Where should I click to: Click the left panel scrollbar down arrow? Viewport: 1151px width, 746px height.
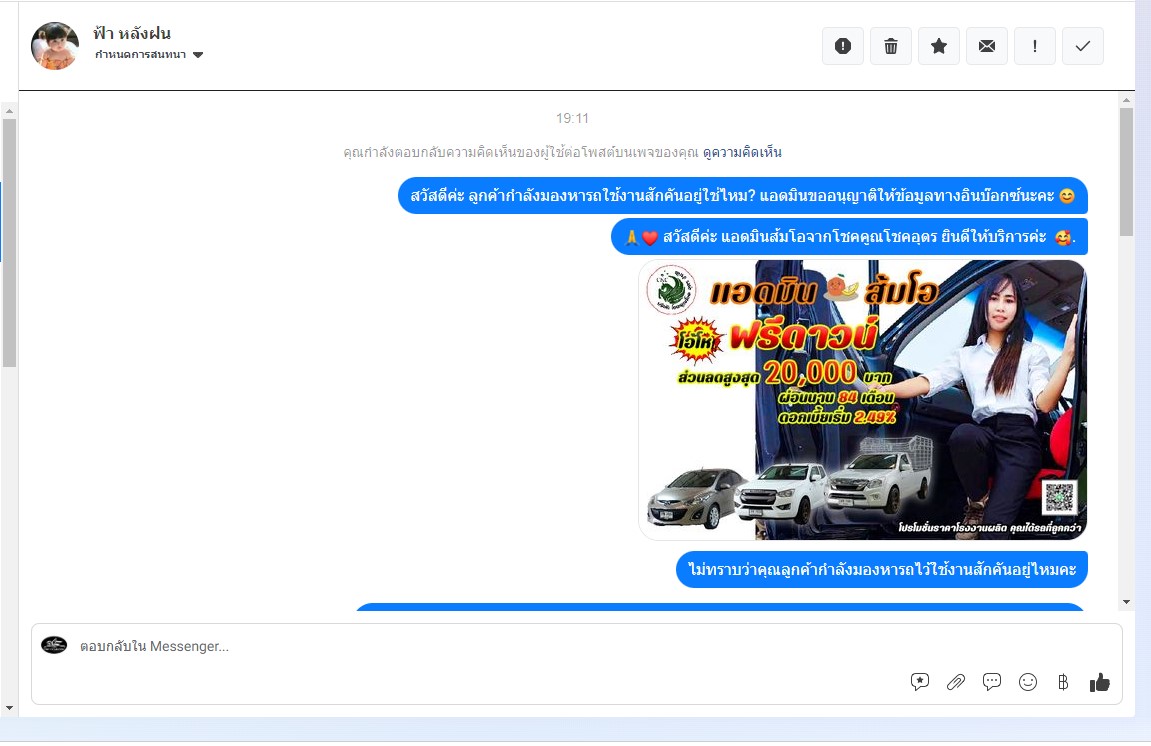[x=9, y=709]
